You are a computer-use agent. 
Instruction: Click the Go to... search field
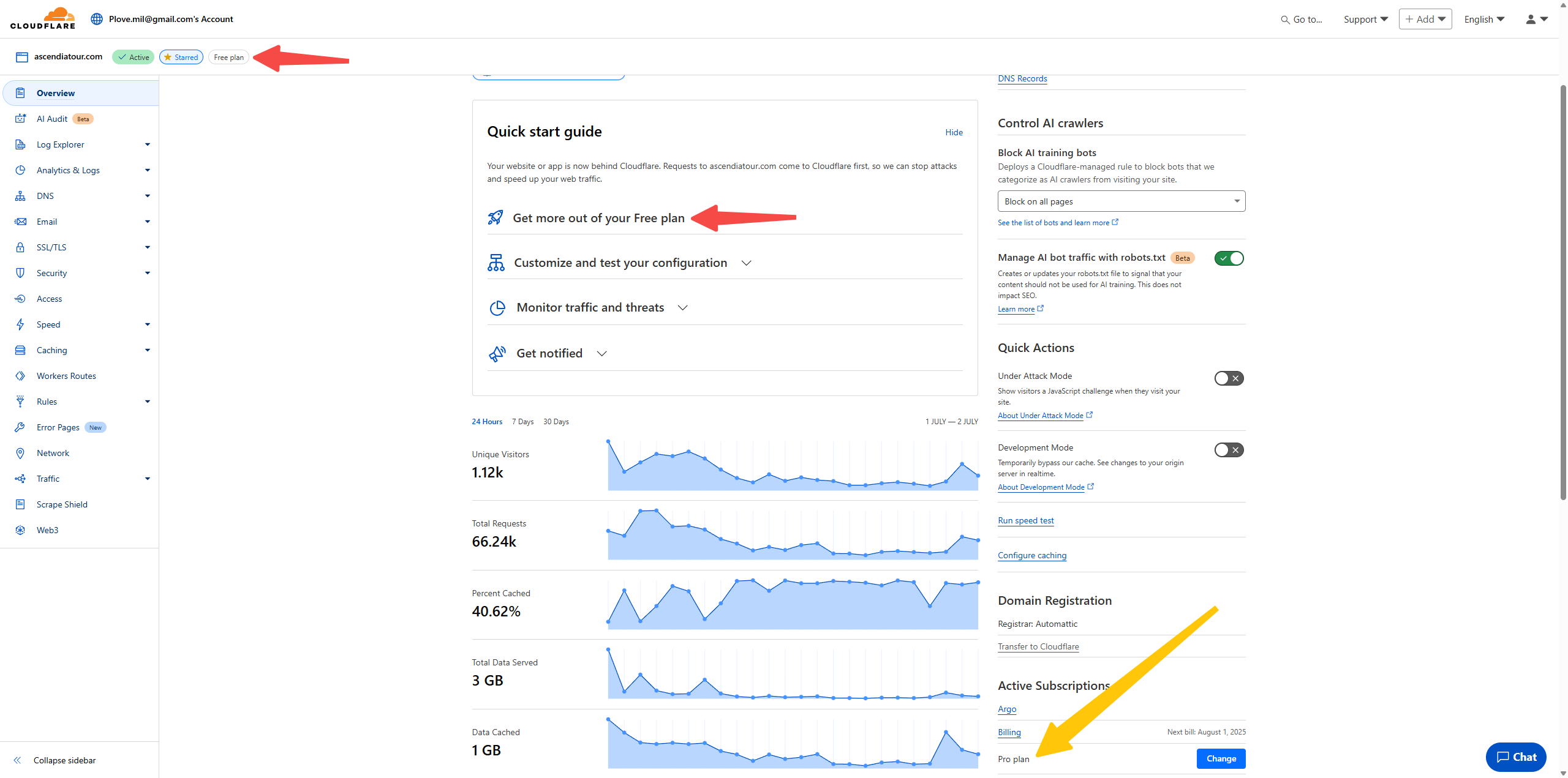(x=1302, y=20)
